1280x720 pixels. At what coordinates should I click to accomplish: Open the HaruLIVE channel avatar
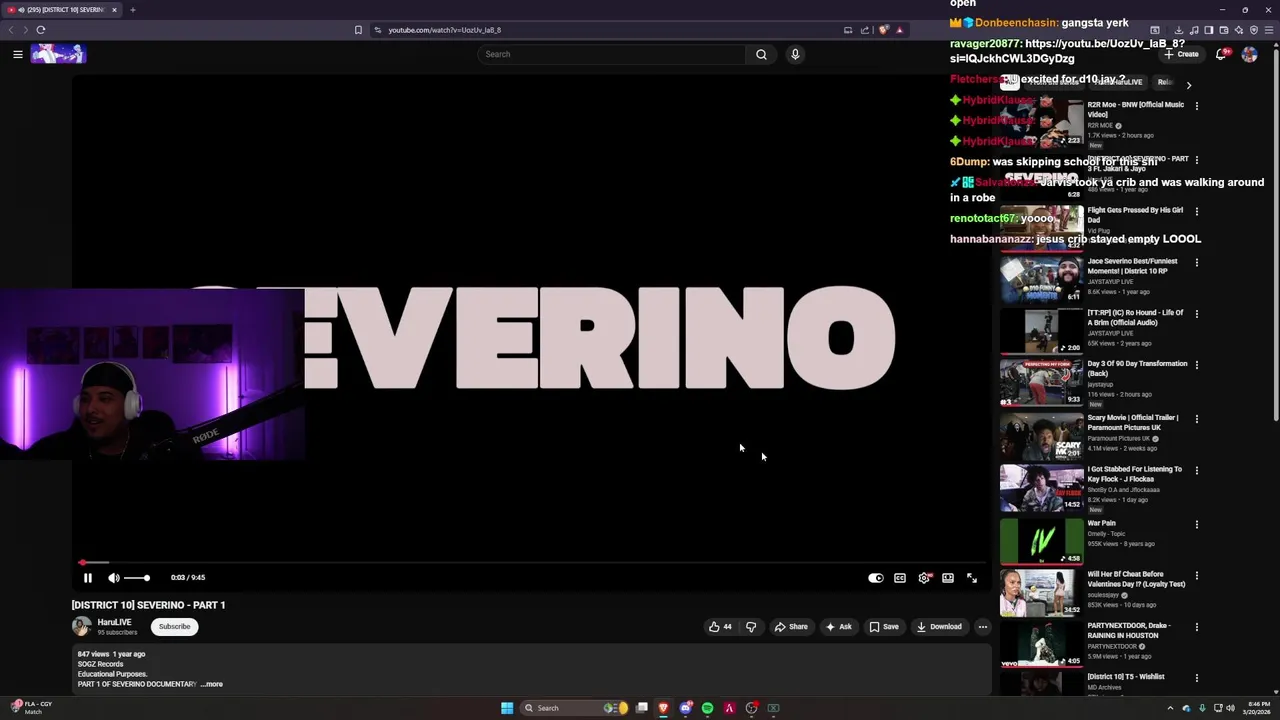pyautogui.click(x=82, y=627)
